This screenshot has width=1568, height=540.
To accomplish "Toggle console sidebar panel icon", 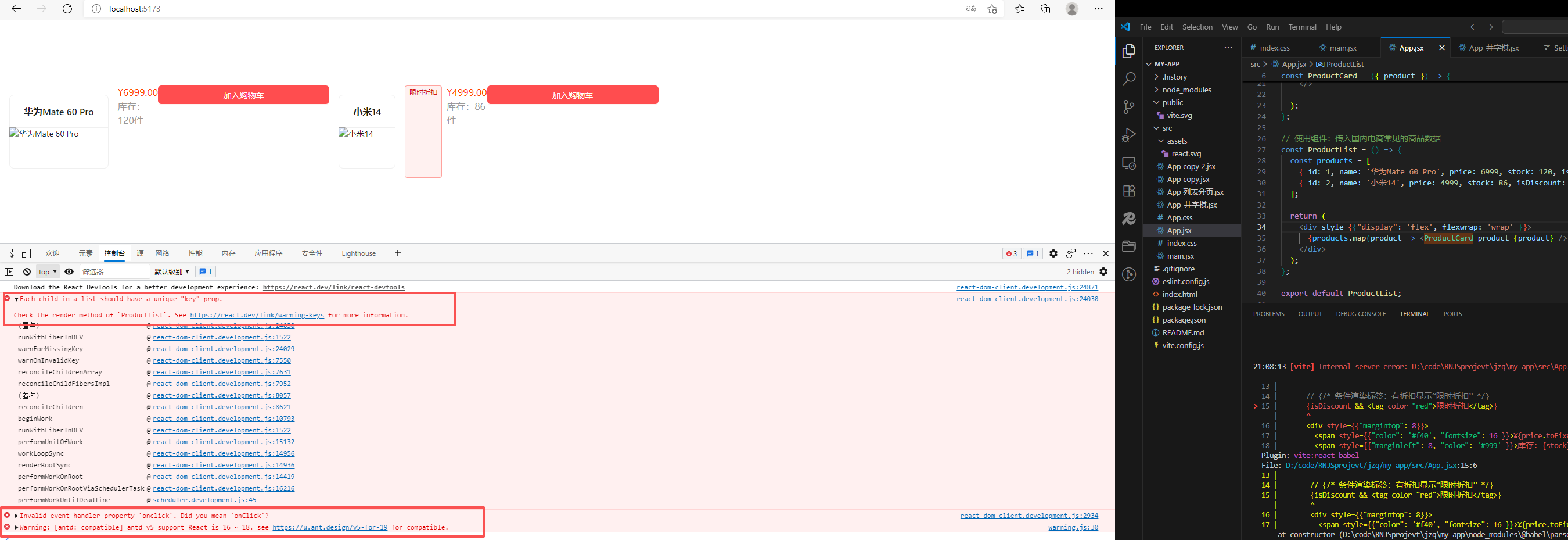I will tap(9, 272).
